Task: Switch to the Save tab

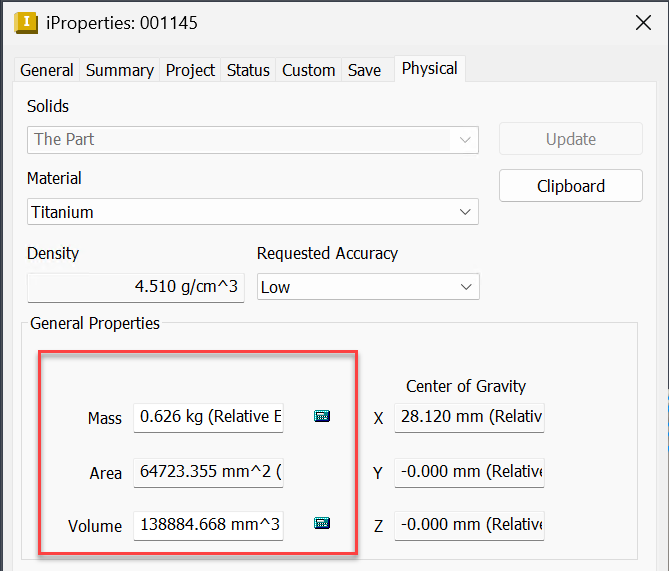Action: pyautogui.click(x=364, y=70)
